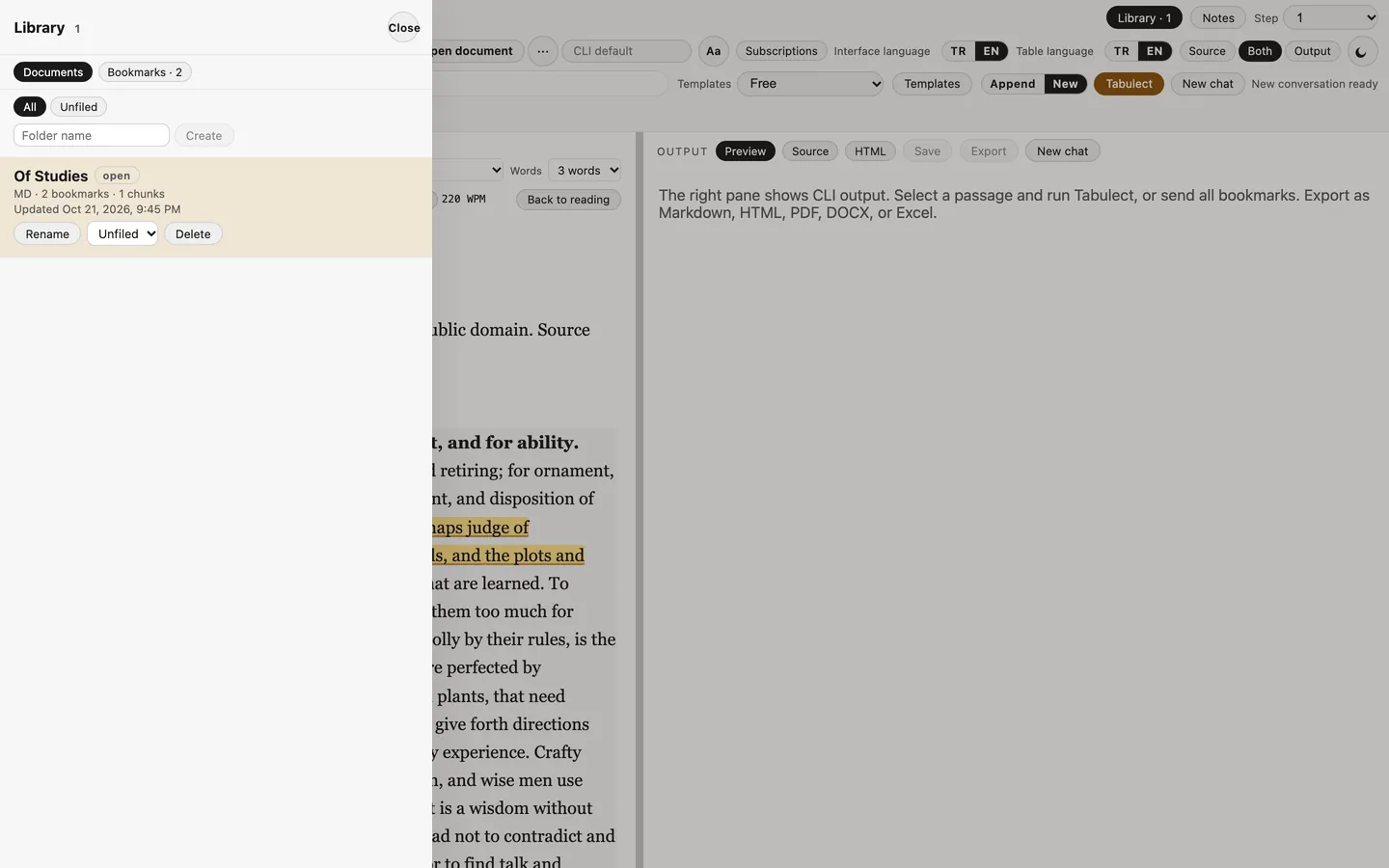Open the three-dot more options menu
The height and width of the screenshot is (868, 1389).
[543, 51]
